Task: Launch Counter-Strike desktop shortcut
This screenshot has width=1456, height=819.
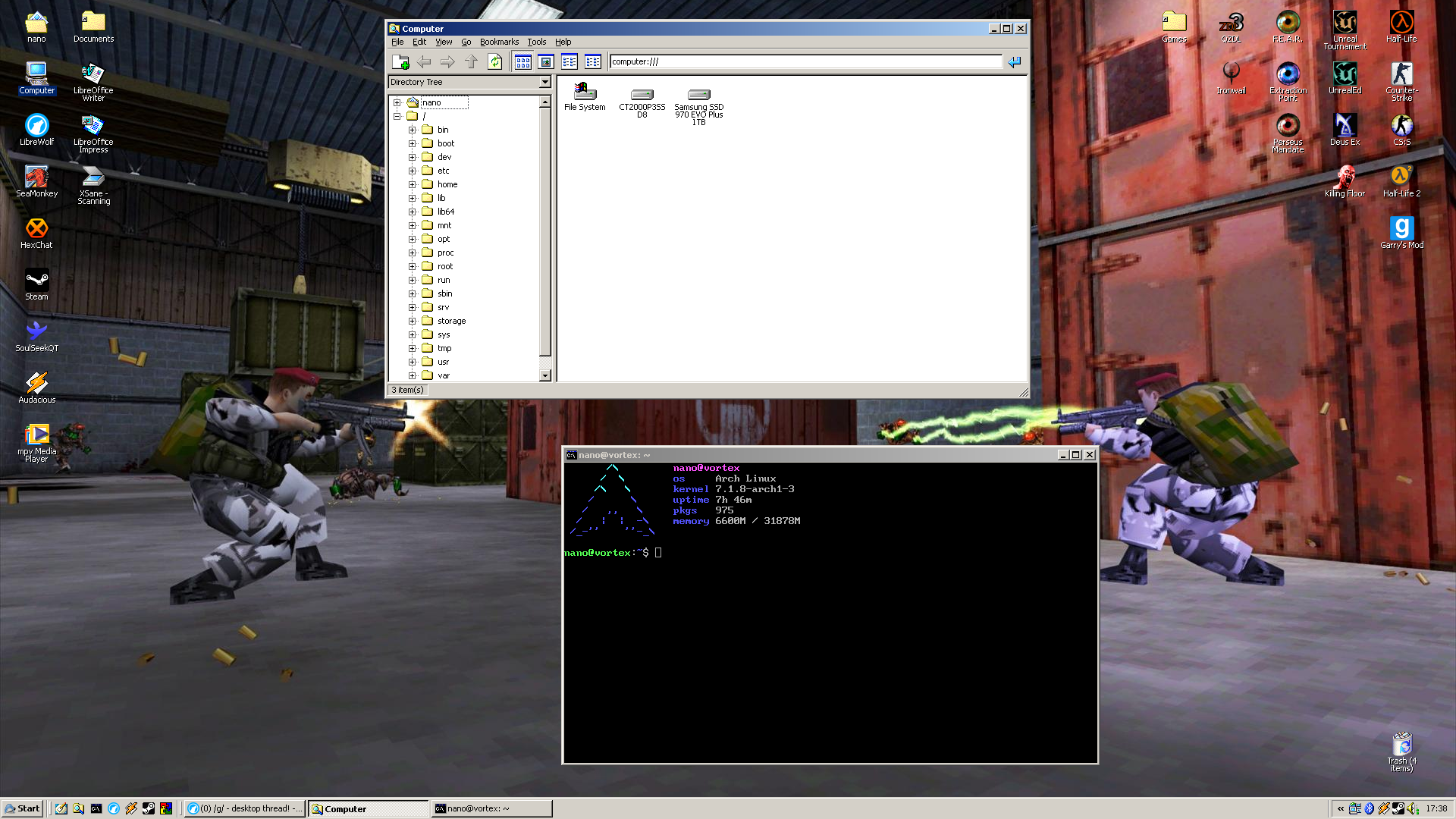Action: (1401, 82)
